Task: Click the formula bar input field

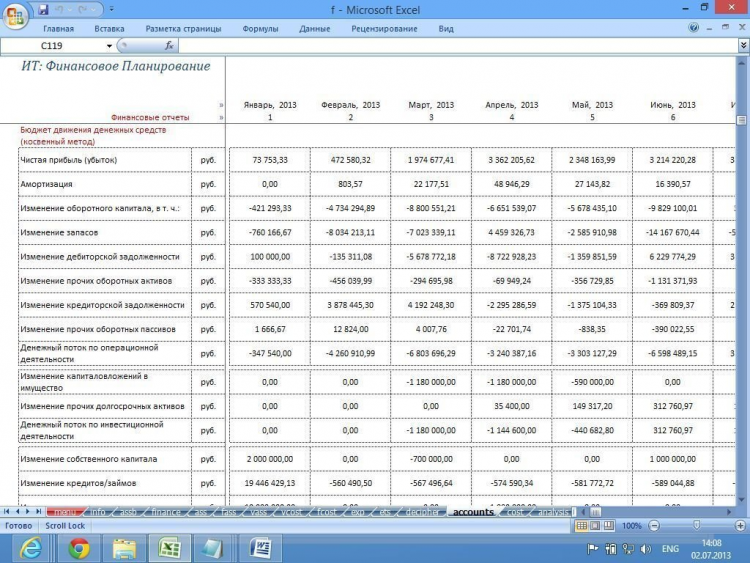Action: pyautogui.click(x=450, y=46)
